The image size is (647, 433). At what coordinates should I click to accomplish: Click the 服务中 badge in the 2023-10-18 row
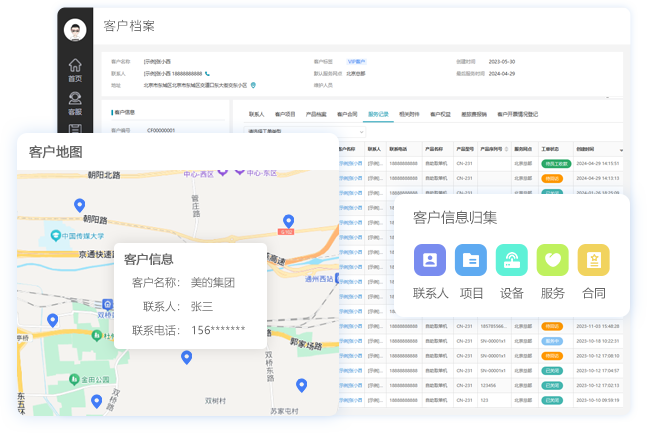point(552,341)
